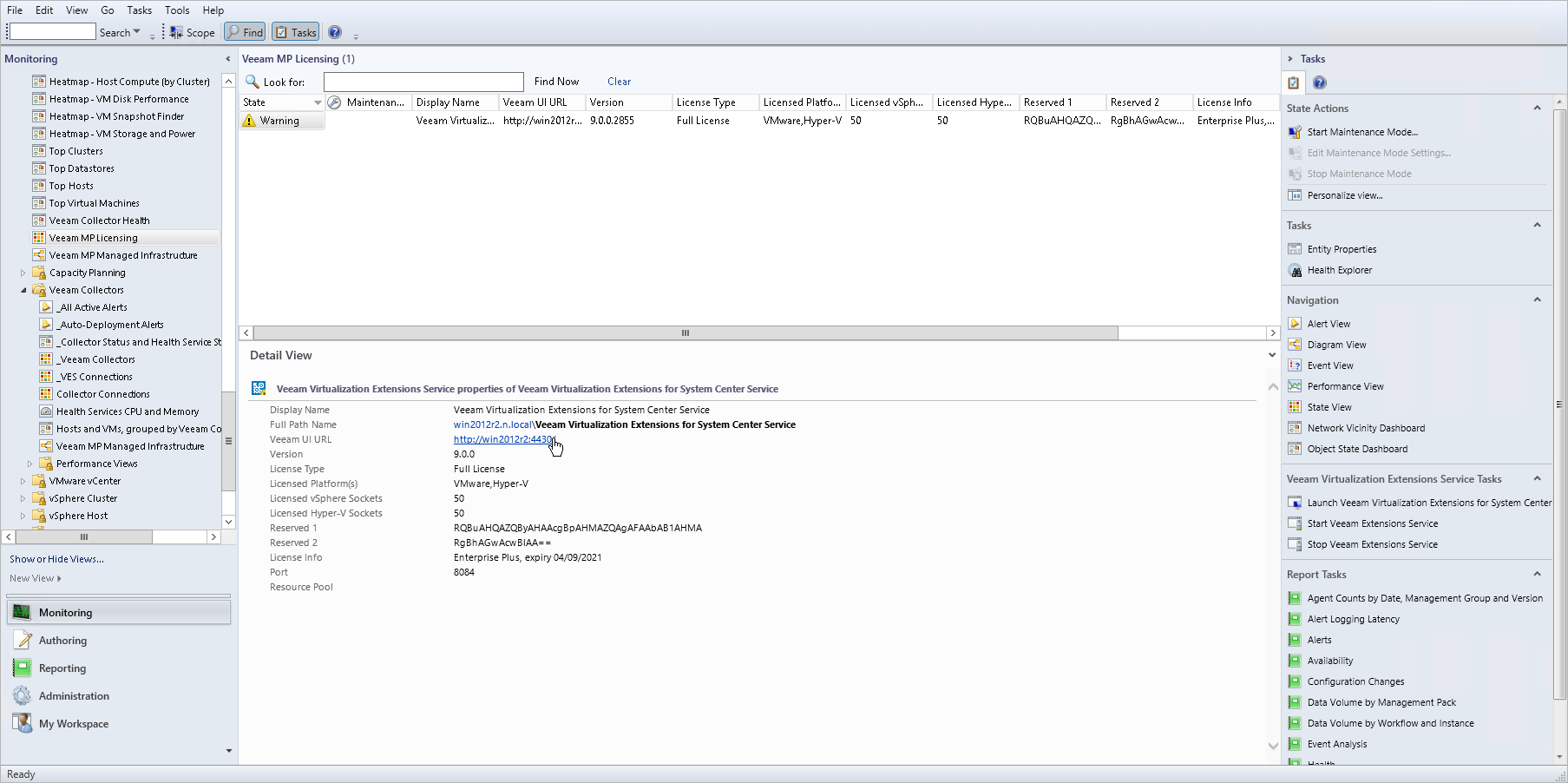Click the Alert View navigation icon
The height and width of the screenshot is (783, 1568).
click(x=1295, y=324)
